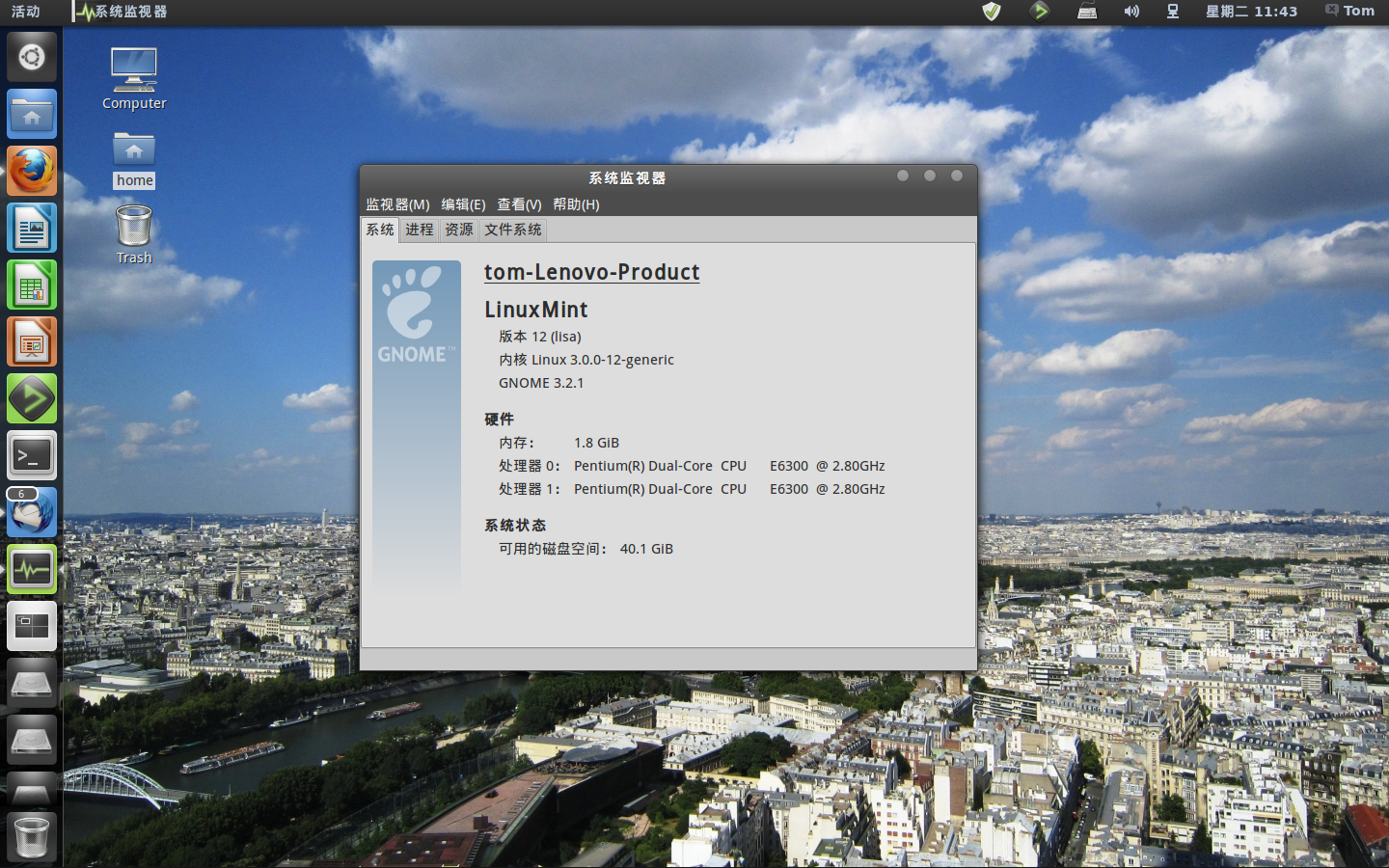Open Thunderbird mail with 6 badge

[x=32, y=512]
